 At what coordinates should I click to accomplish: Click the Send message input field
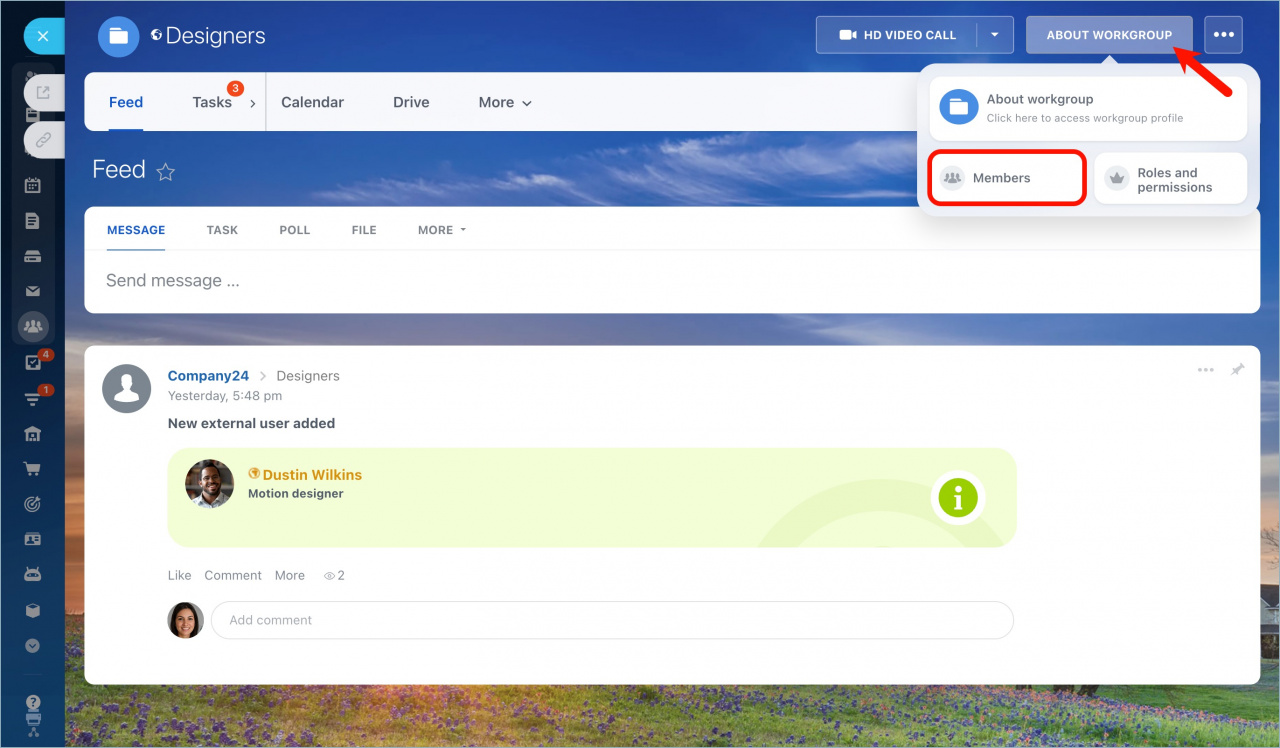pos(672,281)
